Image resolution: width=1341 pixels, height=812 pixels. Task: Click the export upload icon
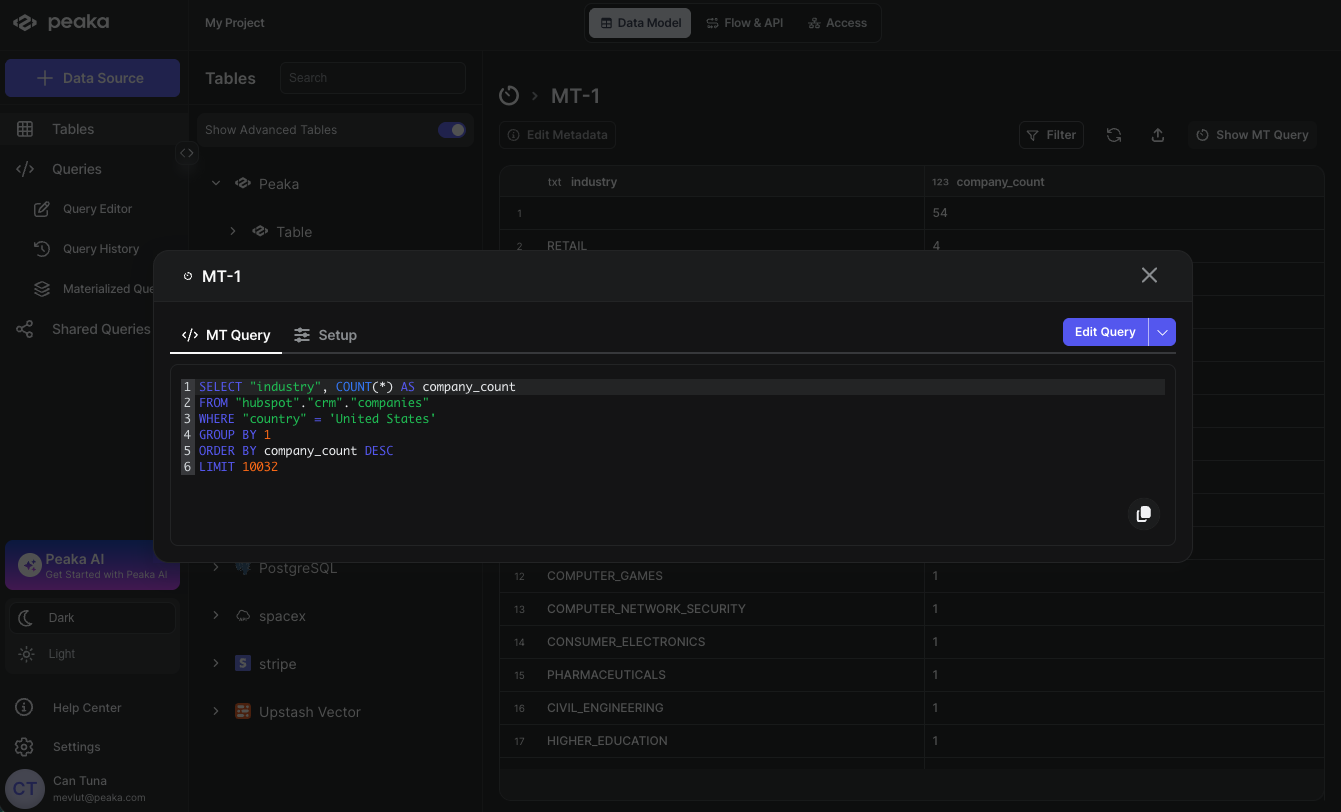click(1158, 135)
